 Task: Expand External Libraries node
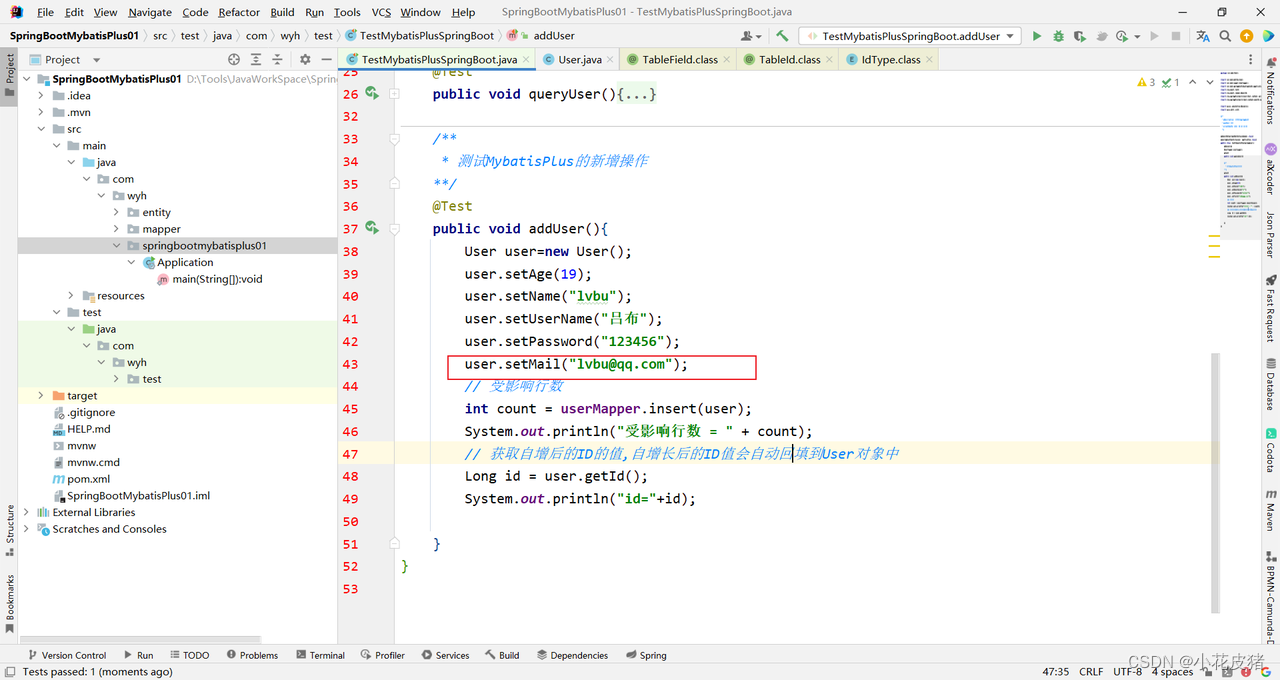tap(26, 512)
